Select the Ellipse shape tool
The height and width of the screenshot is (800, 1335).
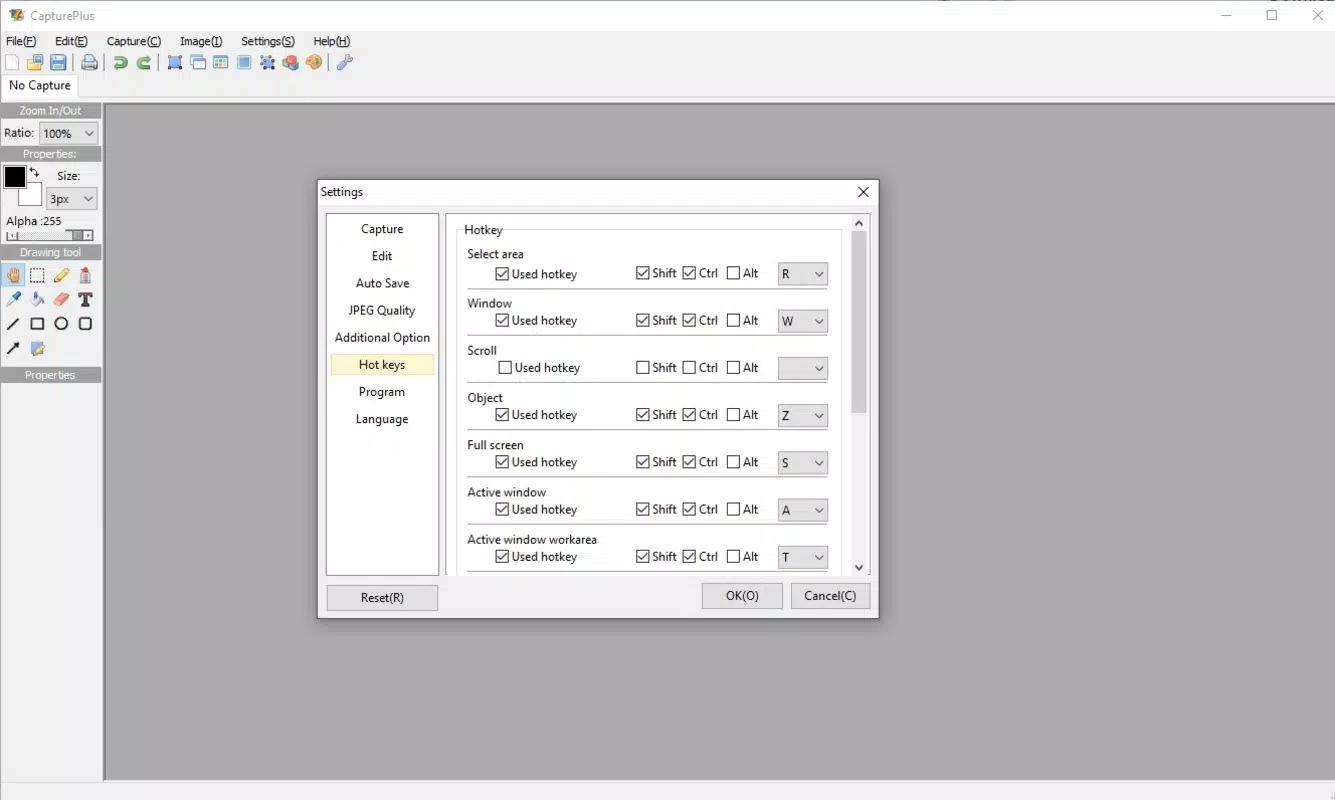61,324
